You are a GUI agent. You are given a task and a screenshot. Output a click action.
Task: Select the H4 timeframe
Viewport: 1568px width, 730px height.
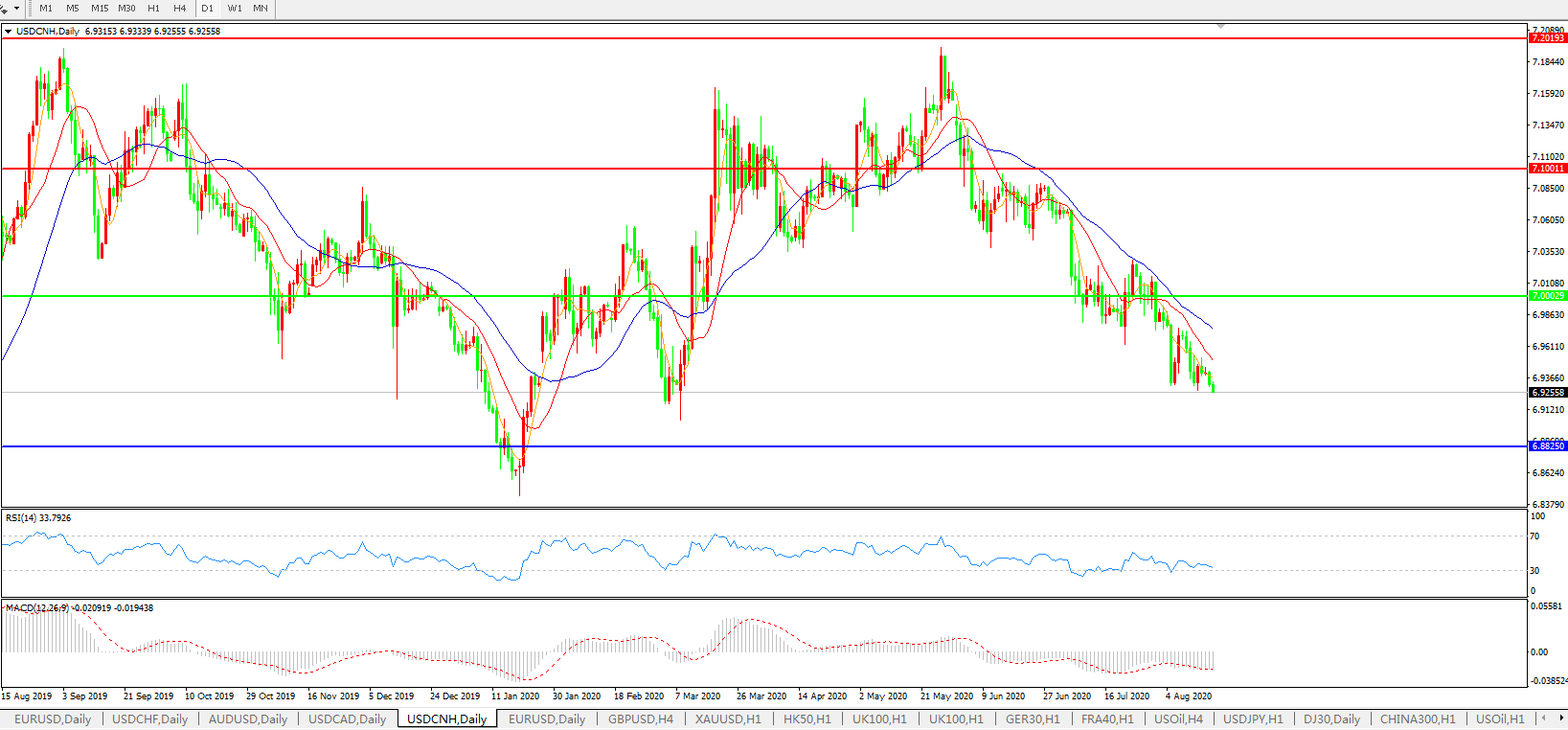179,9
